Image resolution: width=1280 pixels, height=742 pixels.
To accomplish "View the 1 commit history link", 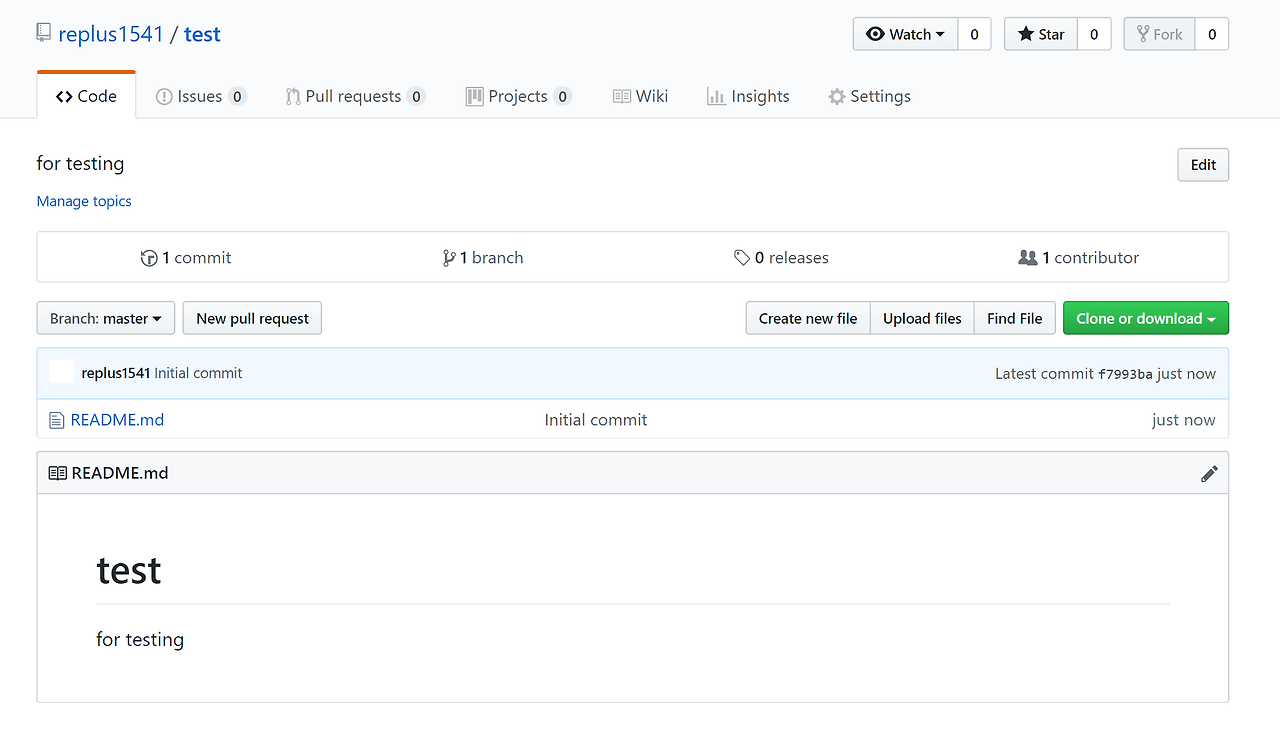I will pyautogui.click(x=186, y=258).
